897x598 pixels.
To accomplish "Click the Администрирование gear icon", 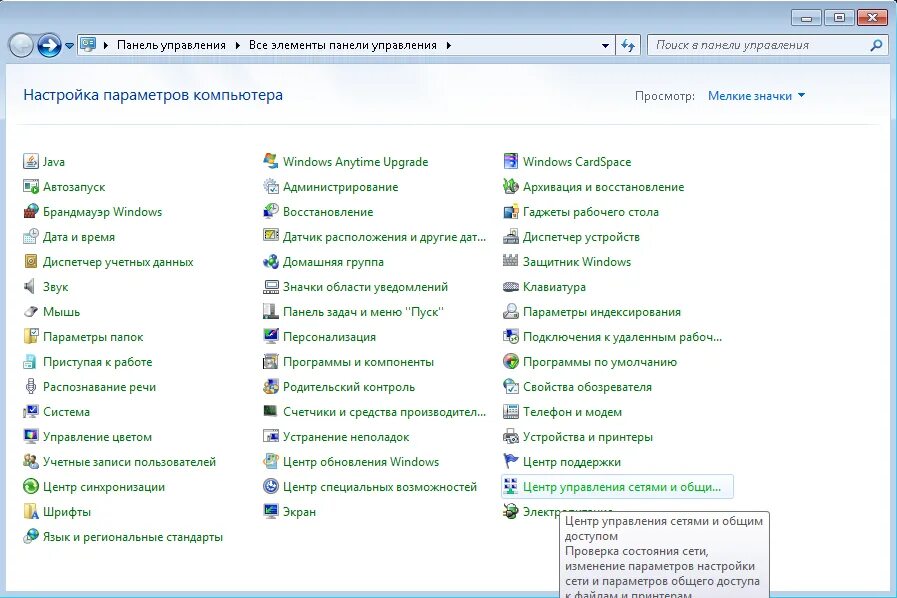I will [x=271, y=187].
